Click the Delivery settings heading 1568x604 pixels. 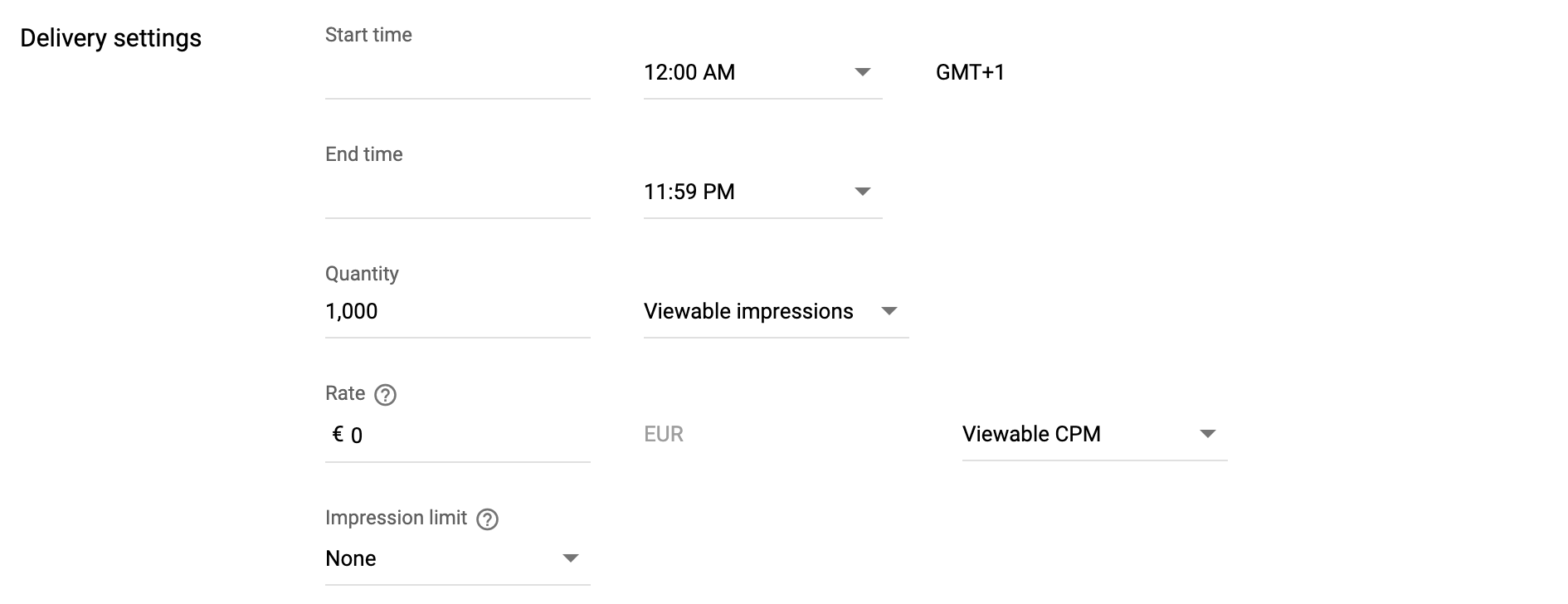click(x=110, y=38)
